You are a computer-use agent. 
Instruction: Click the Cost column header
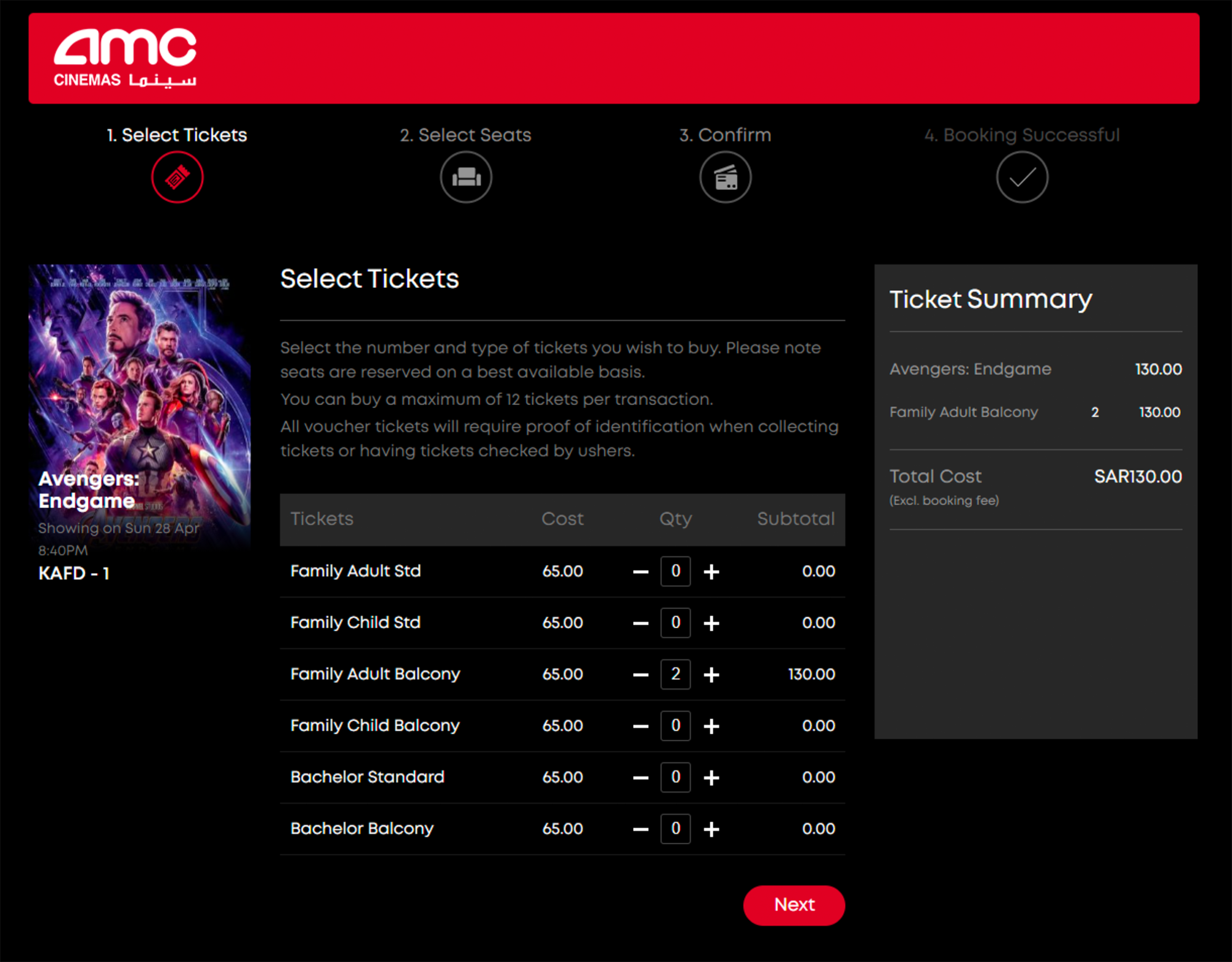[x=562, y=519]
